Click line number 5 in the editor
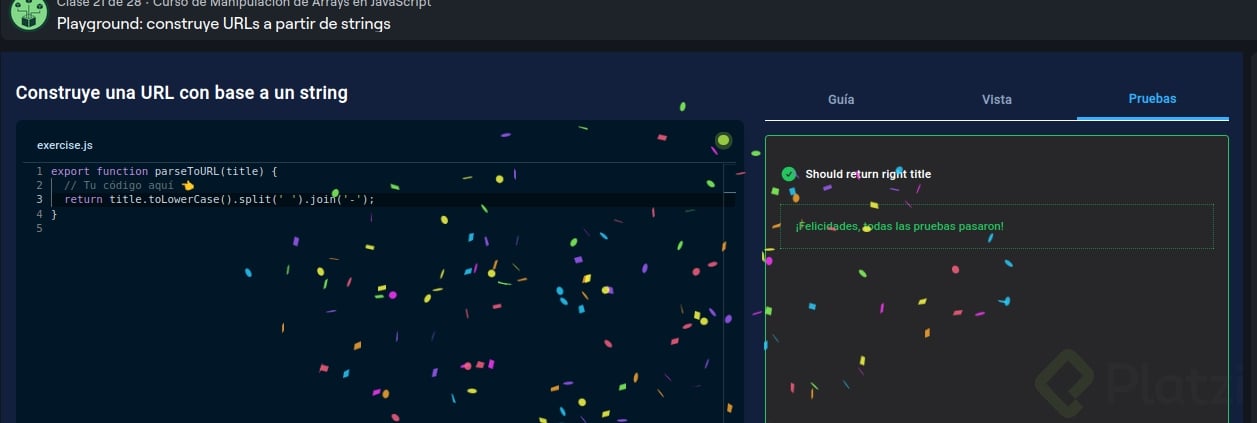 pos(38,228)
